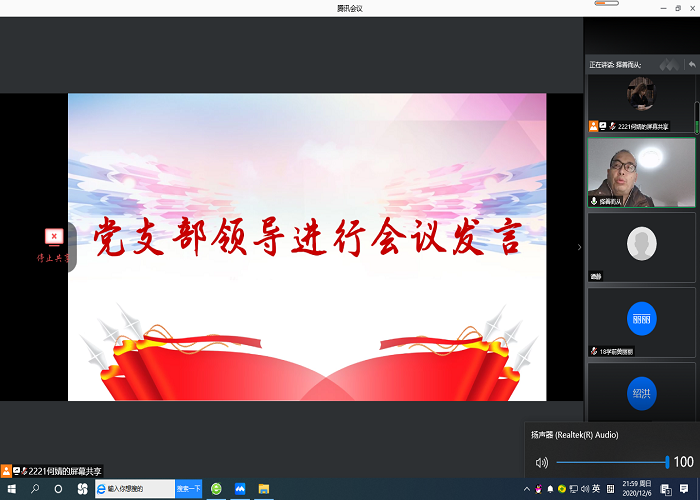The height and width of the screenshot is (500, 700).
Task: Open the Windows notification center icon
Action: tap(684, 489)
